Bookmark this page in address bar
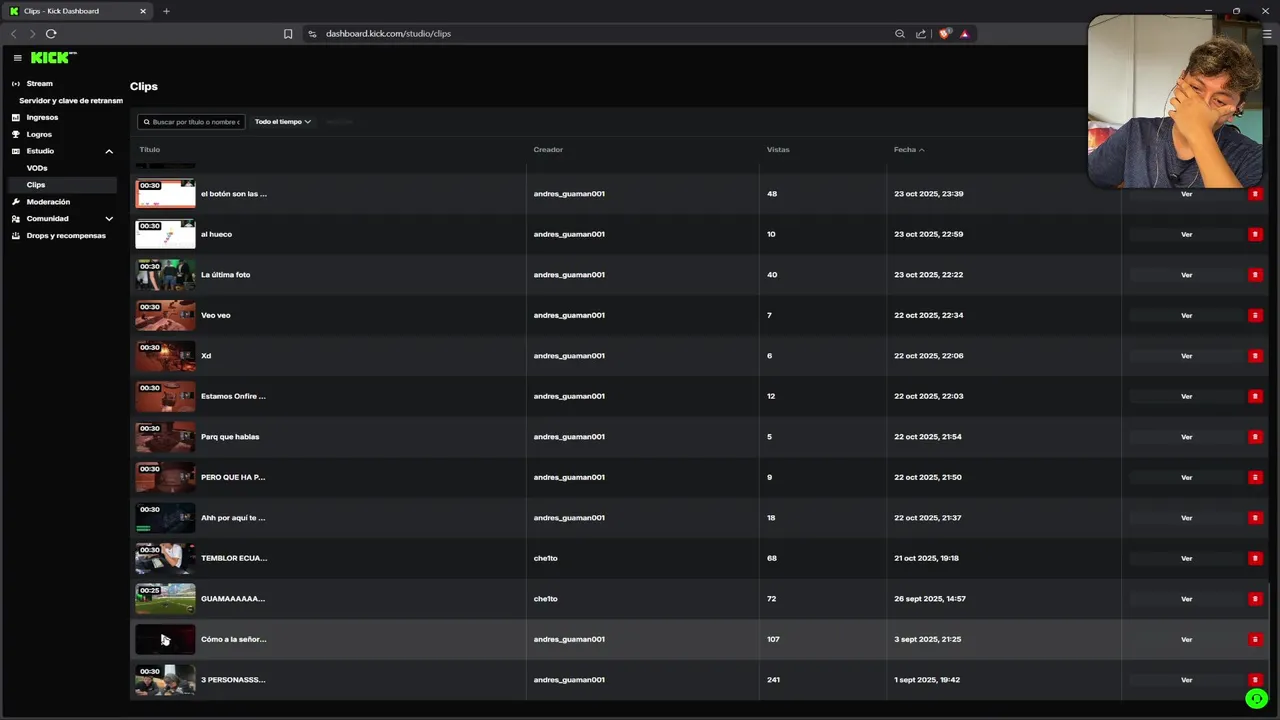 [x=288, y=34]
